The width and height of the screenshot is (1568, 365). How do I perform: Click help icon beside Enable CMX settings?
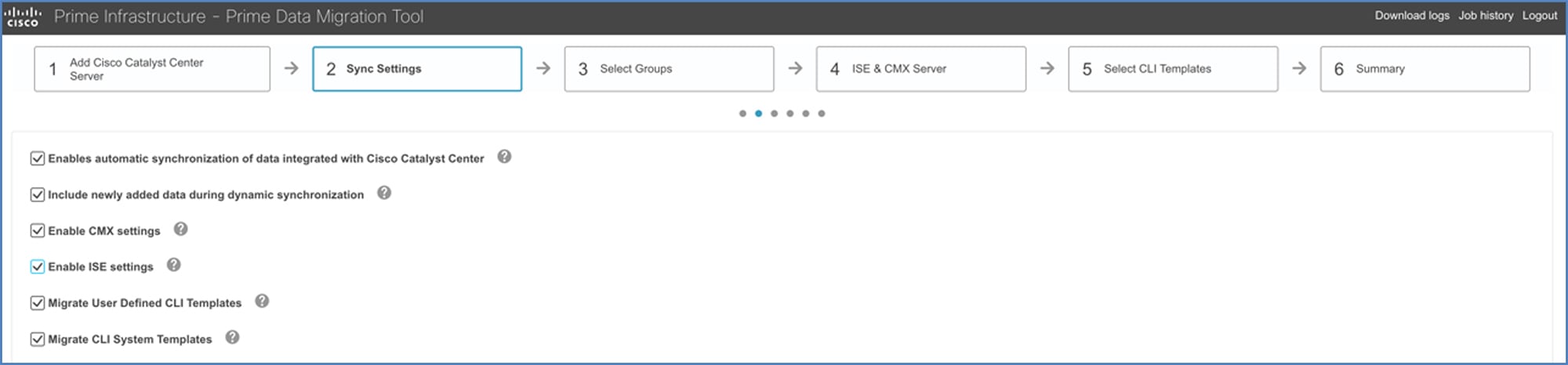click(180, 229)
